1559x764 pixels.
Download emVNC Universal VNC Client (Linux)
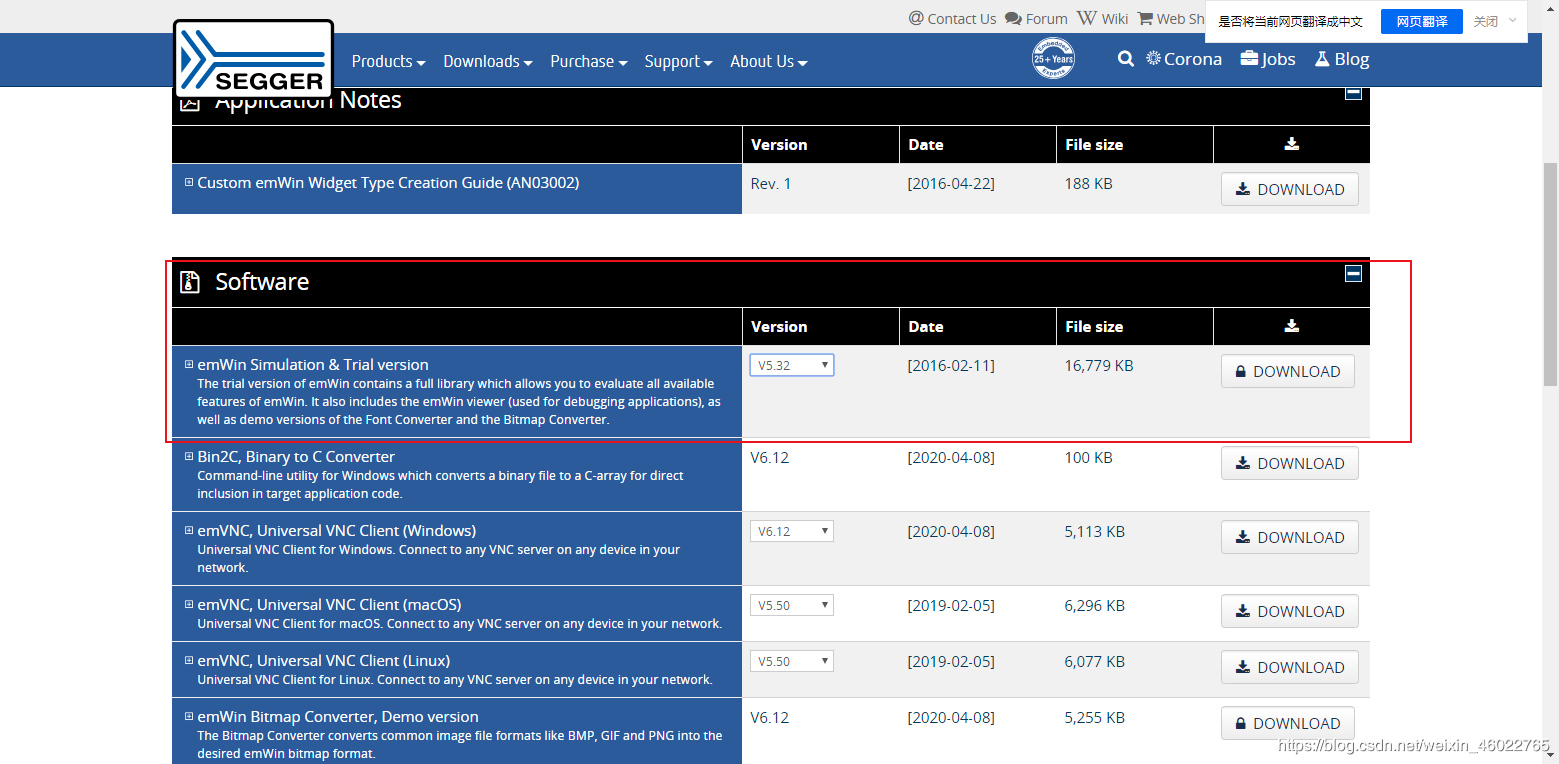pos(1289,667)
